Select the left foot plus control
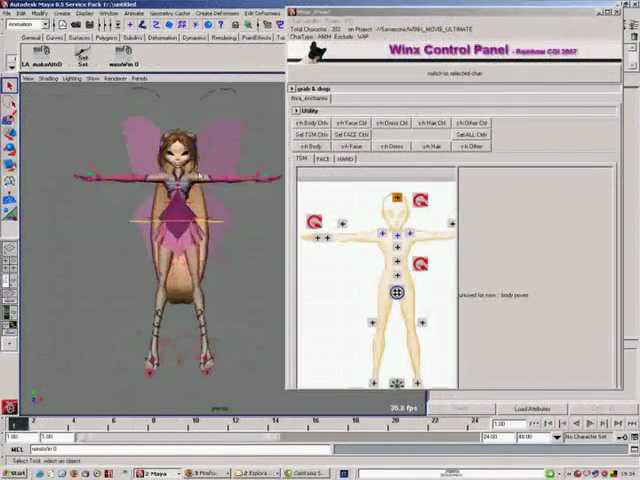Image resolution: width=640 pixels, height=480 pixels. click(374, 383)
